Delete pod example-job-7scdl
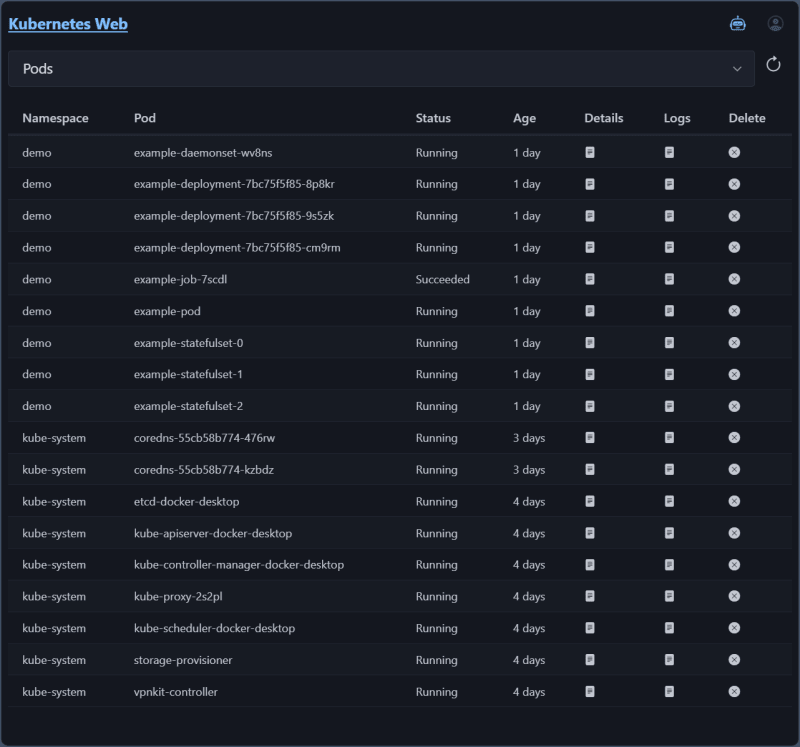The width and height of the screenshot is (800, 747). click(x=734, y=279)
